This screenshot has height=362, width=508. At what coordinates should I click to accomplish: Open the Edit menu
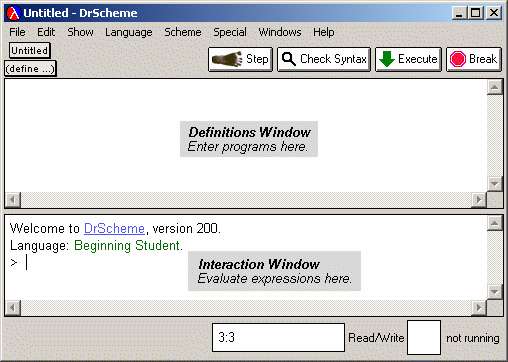[46, 32]
